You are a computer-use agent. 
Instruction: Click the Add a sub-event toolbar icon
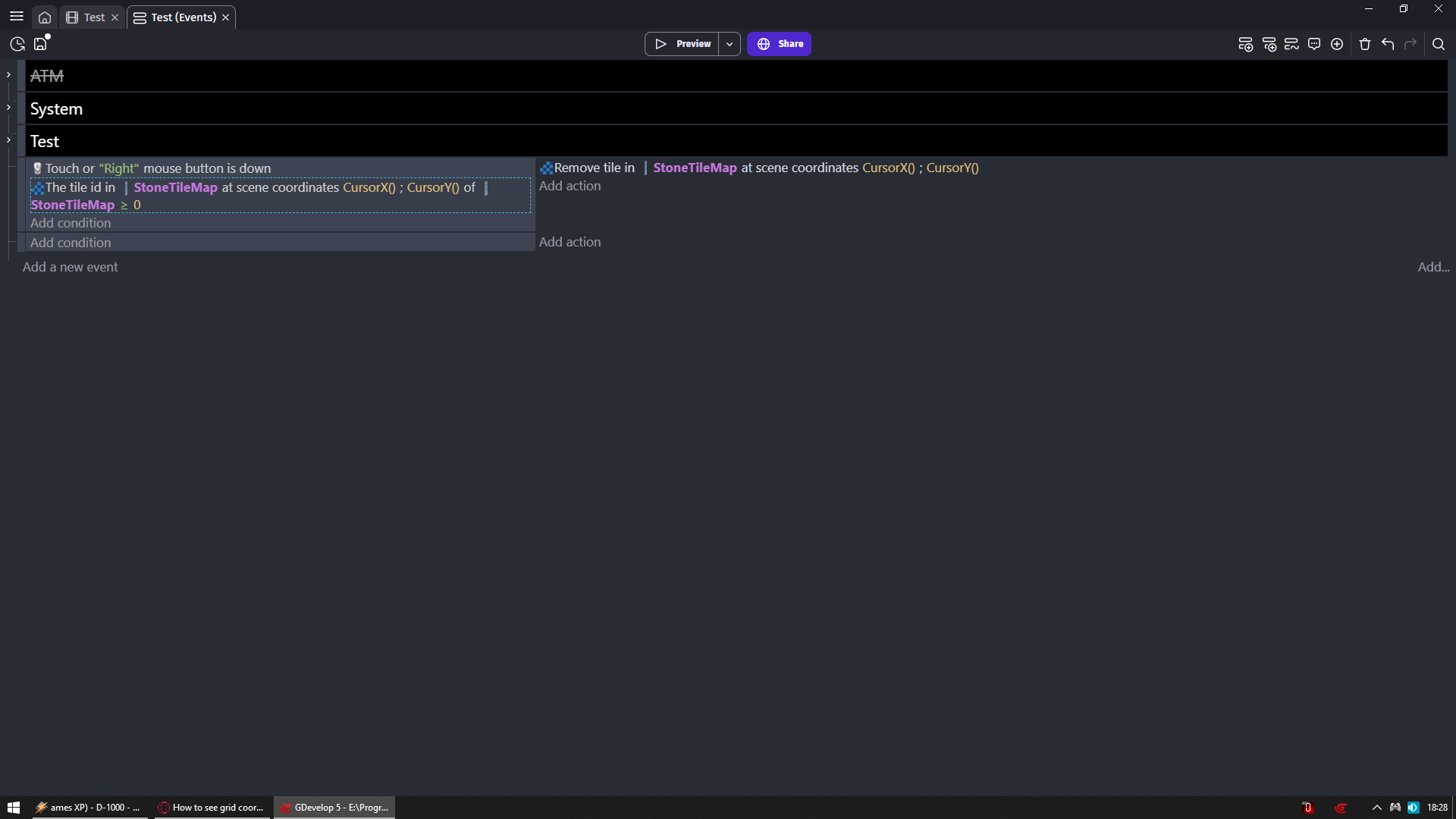click(1269, 44)
